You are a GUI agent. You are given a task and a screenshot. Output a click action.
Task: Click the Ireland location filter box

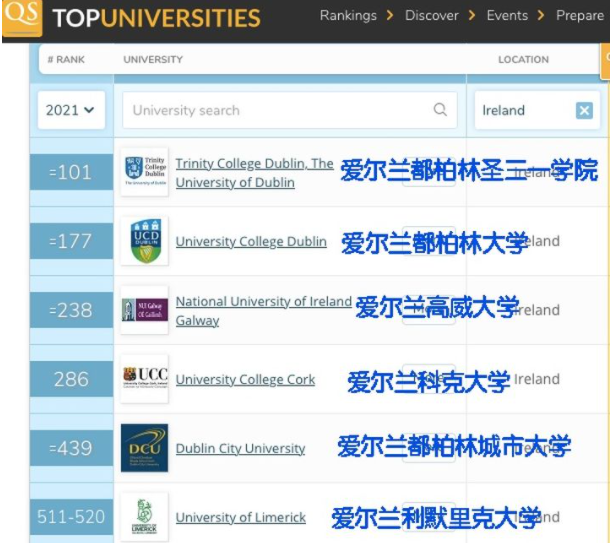click(x=537, y=110)
